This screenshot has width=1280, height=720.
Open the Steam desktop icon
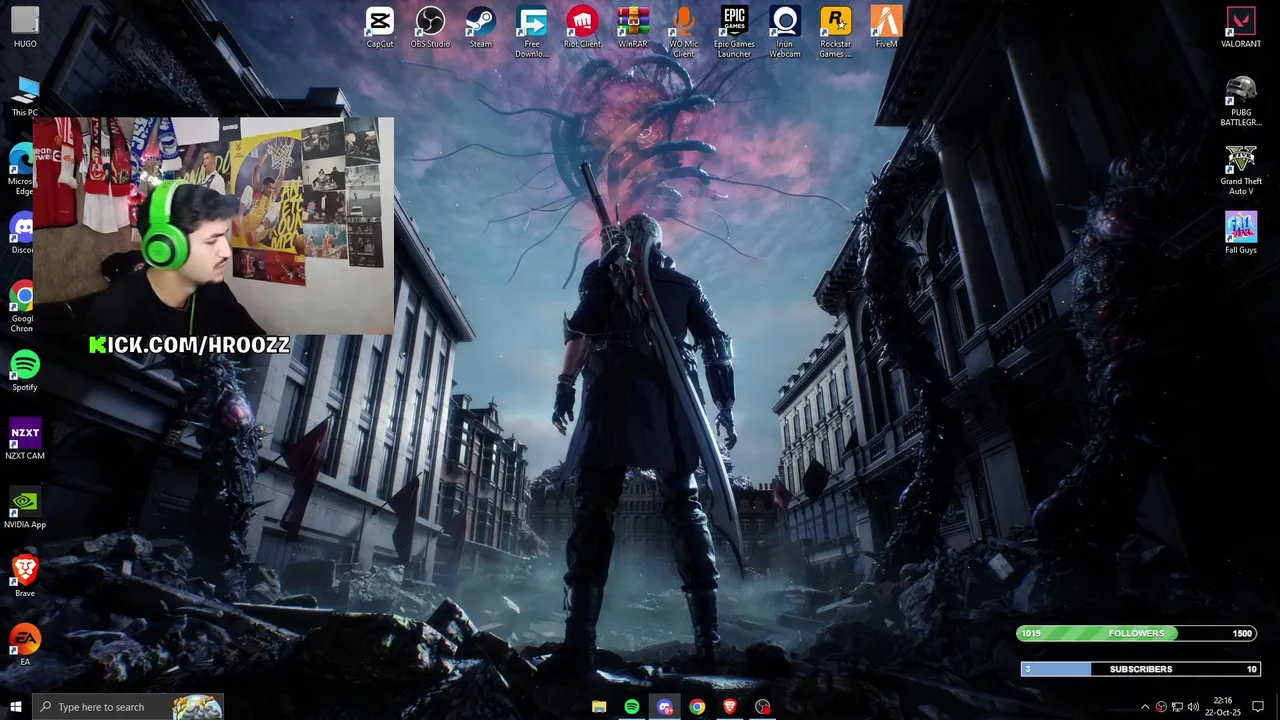[481, 27]
